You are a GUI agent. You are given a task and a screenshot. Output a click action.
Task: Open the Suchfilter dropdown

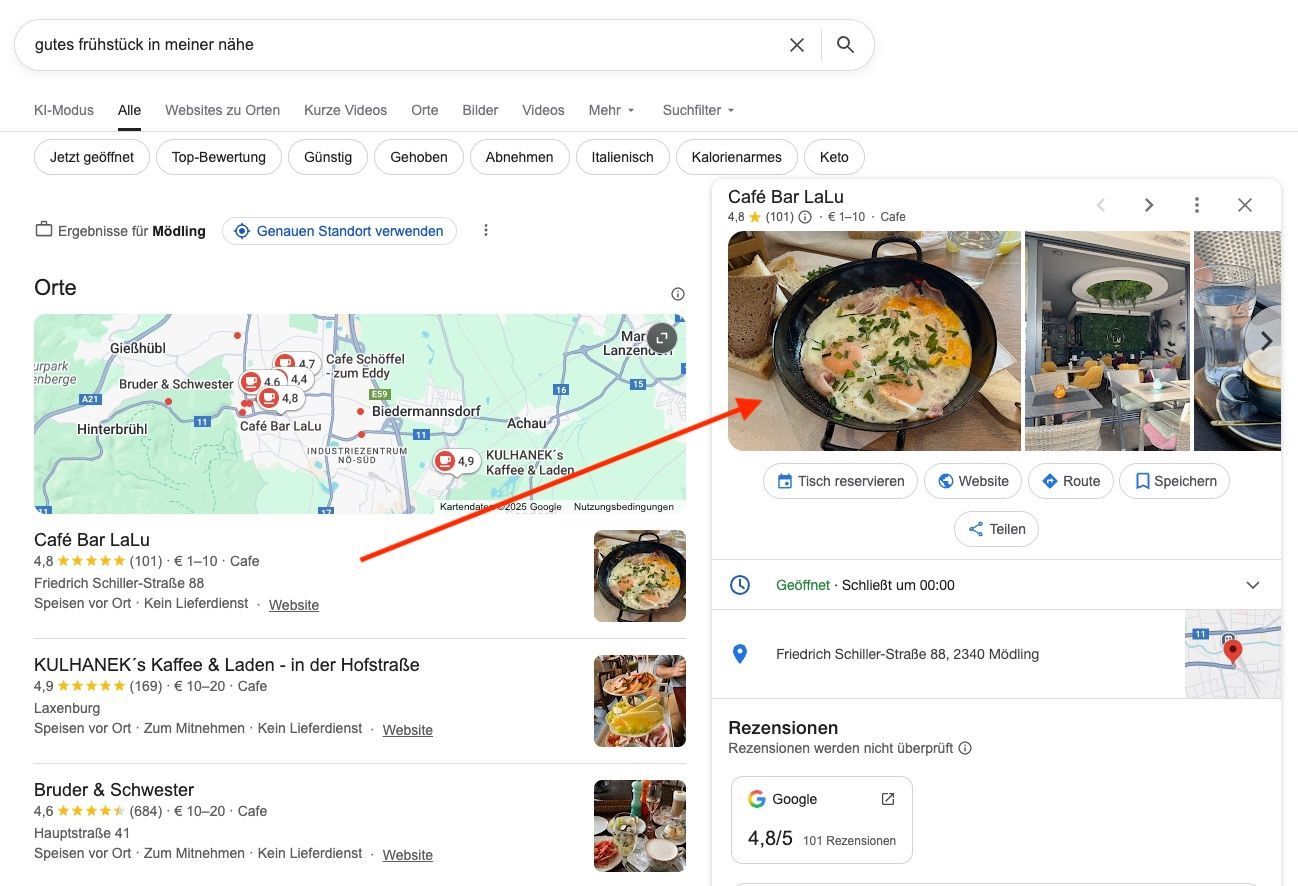pyautogui.click(x=698, y=110)
